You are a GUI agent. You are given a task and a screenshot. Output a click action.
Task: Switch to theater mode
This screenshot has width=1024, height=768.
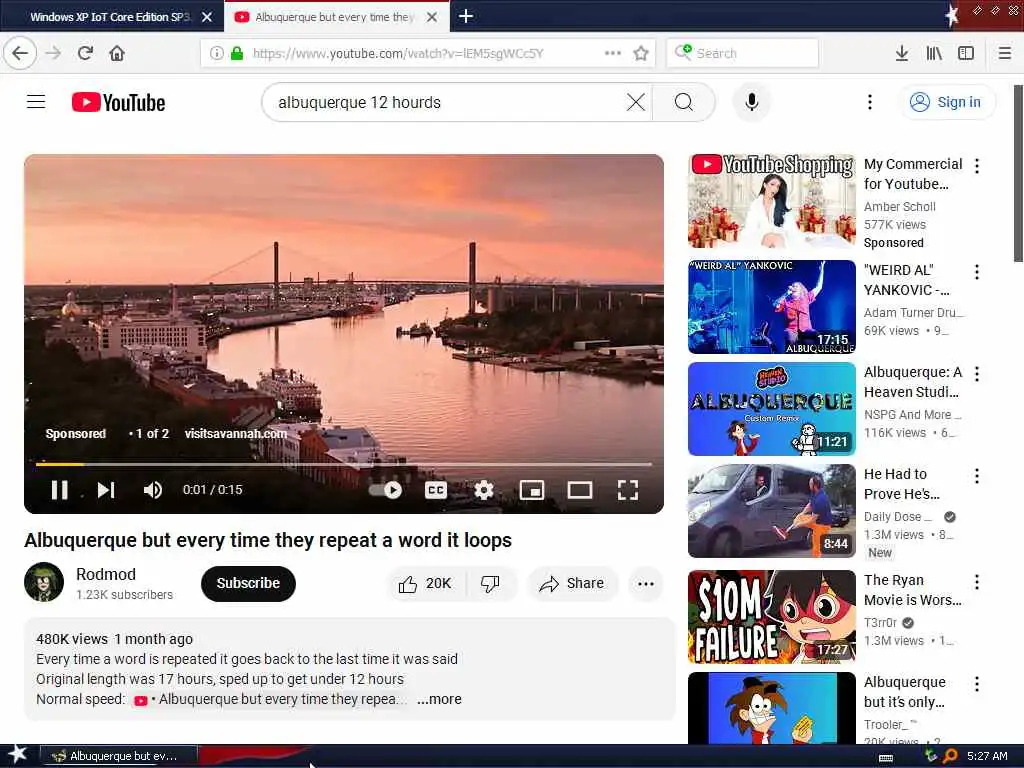click(x=579, y=490)
